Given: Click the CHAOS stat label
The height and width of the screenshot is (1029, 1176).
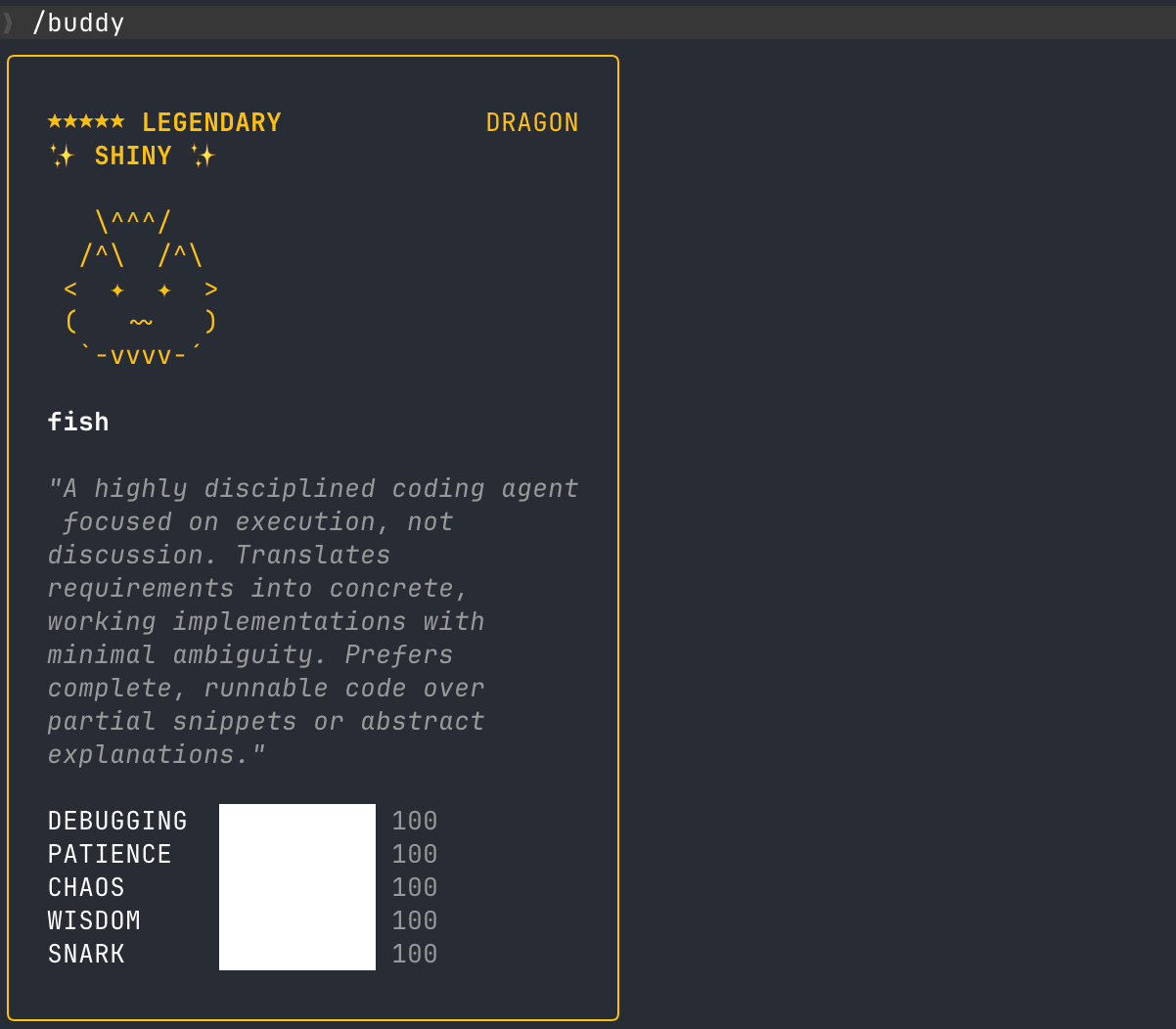Looking at the screenshot, I should click(x=86, y=887).
